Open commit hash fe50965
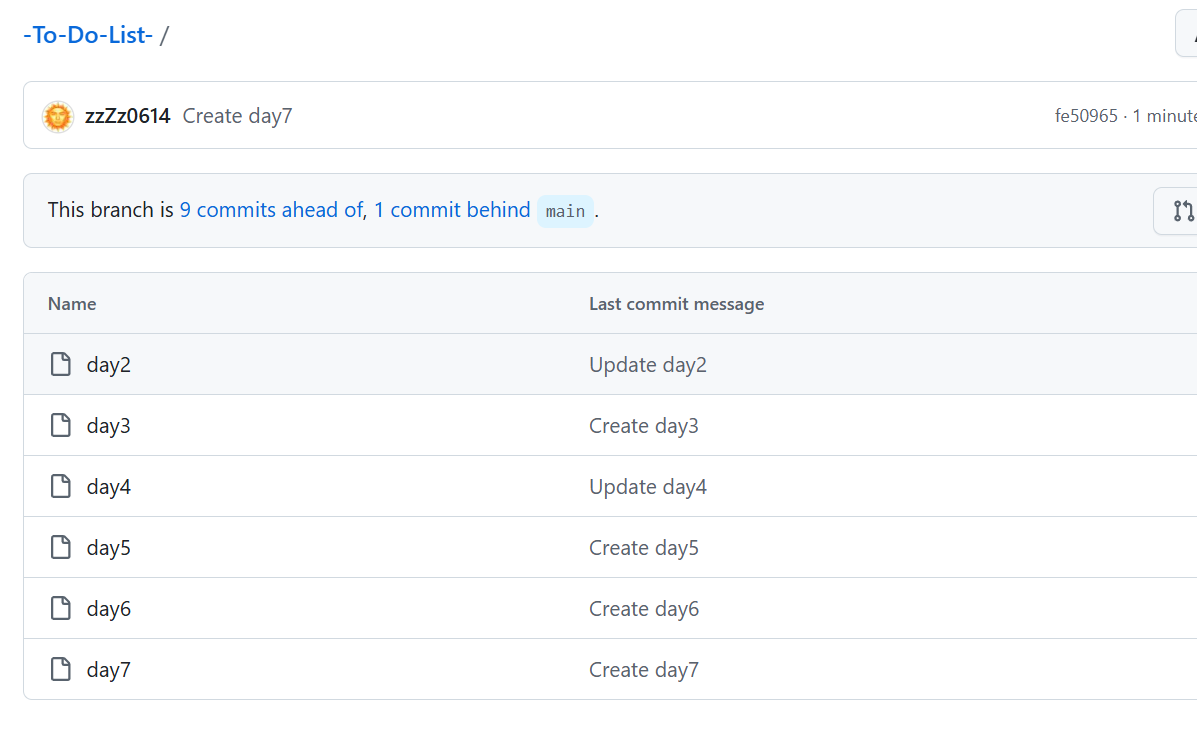Screen dimensions: 1197x739 pos(1086,116)
